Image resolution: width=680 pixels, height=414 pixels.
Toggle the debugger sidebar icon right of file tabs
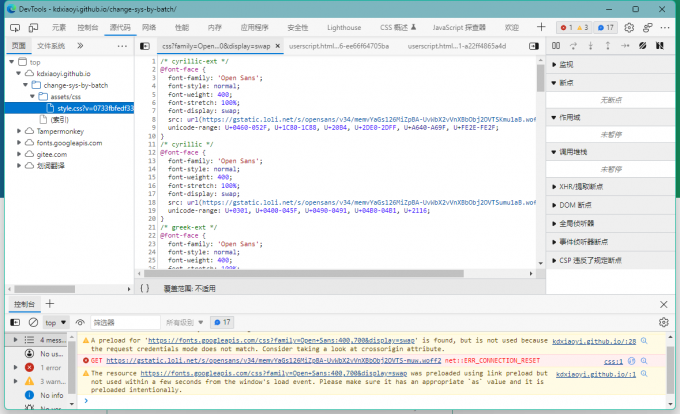coord(534,46)
